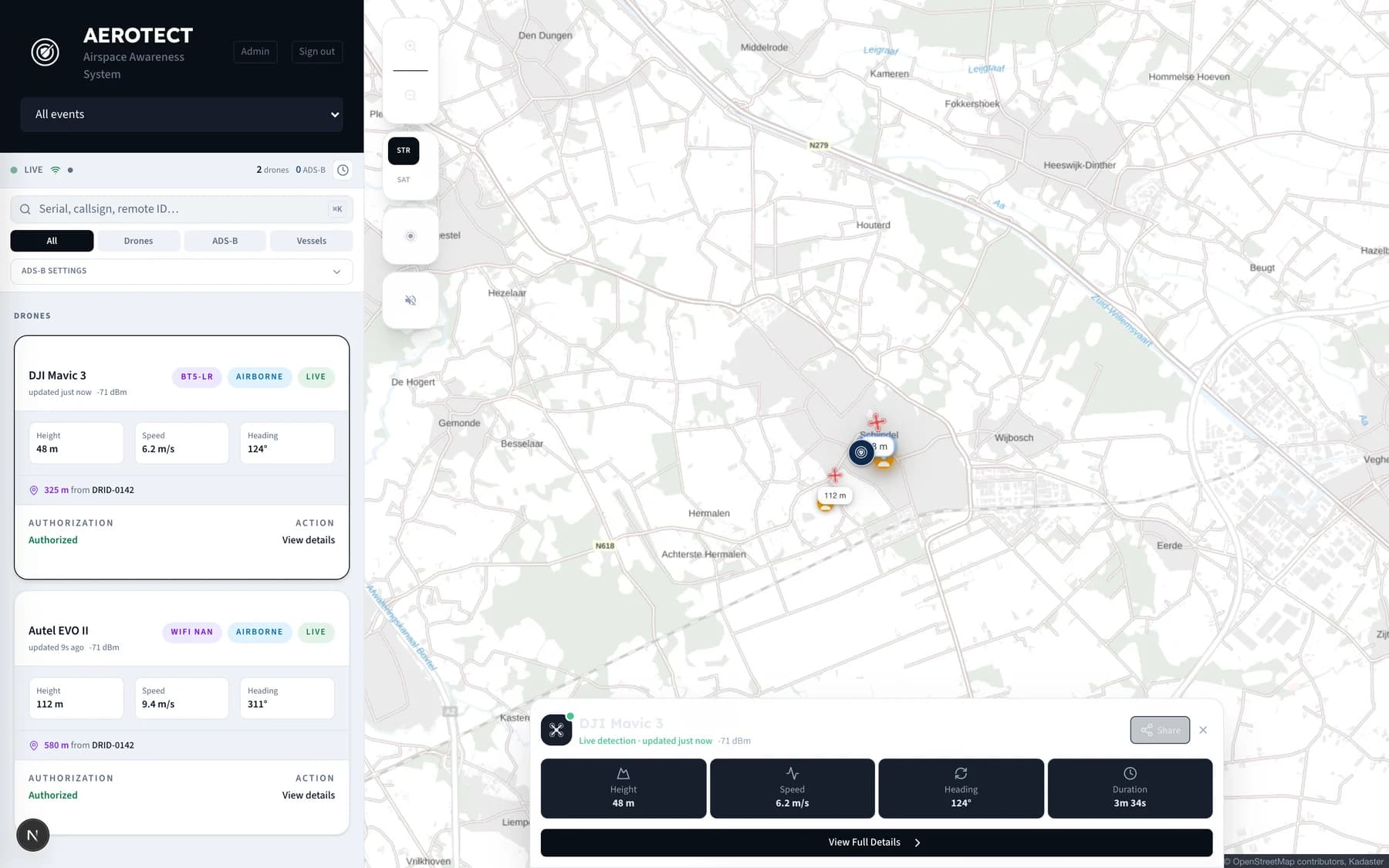This screenshot has height=868, width=1389.
Task: Switch map to STR street view
Action: (x=404, y=150)
